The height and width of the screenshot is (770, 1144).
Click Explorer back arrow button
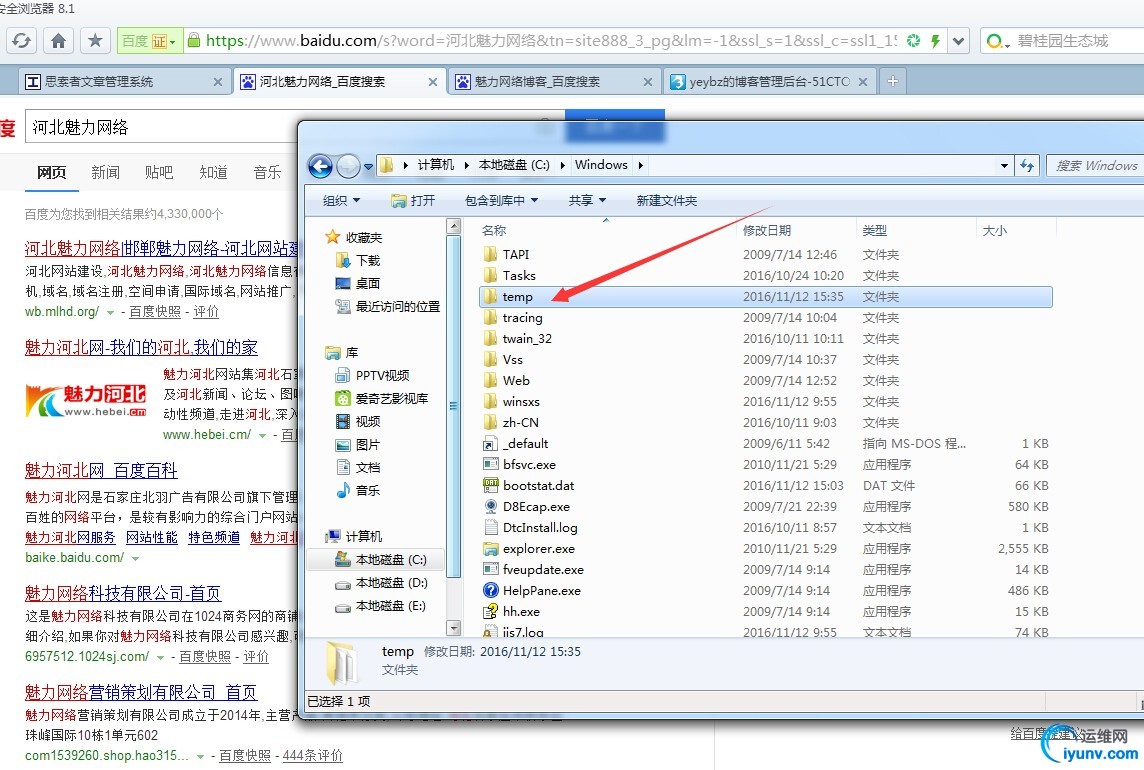point(320,166)
